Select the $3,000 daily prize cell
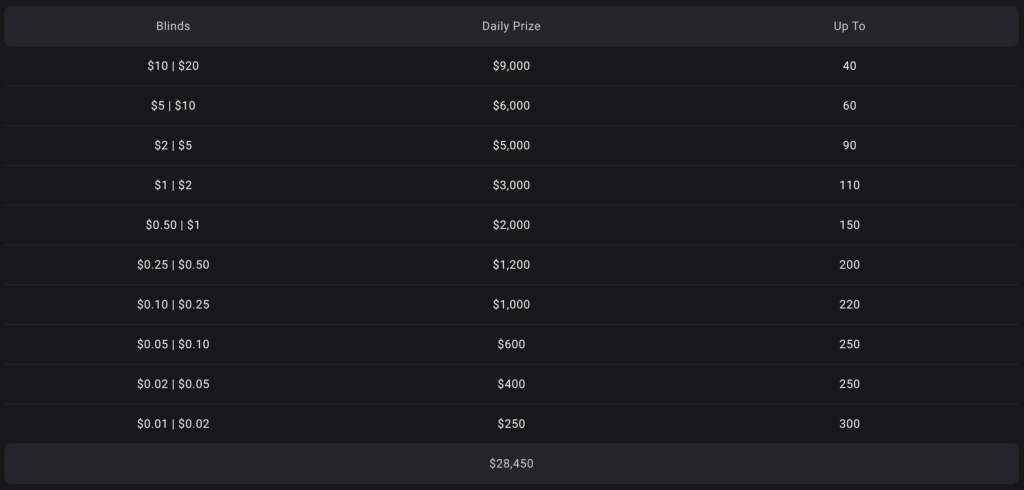1024x490 pixels. (511, 185)
